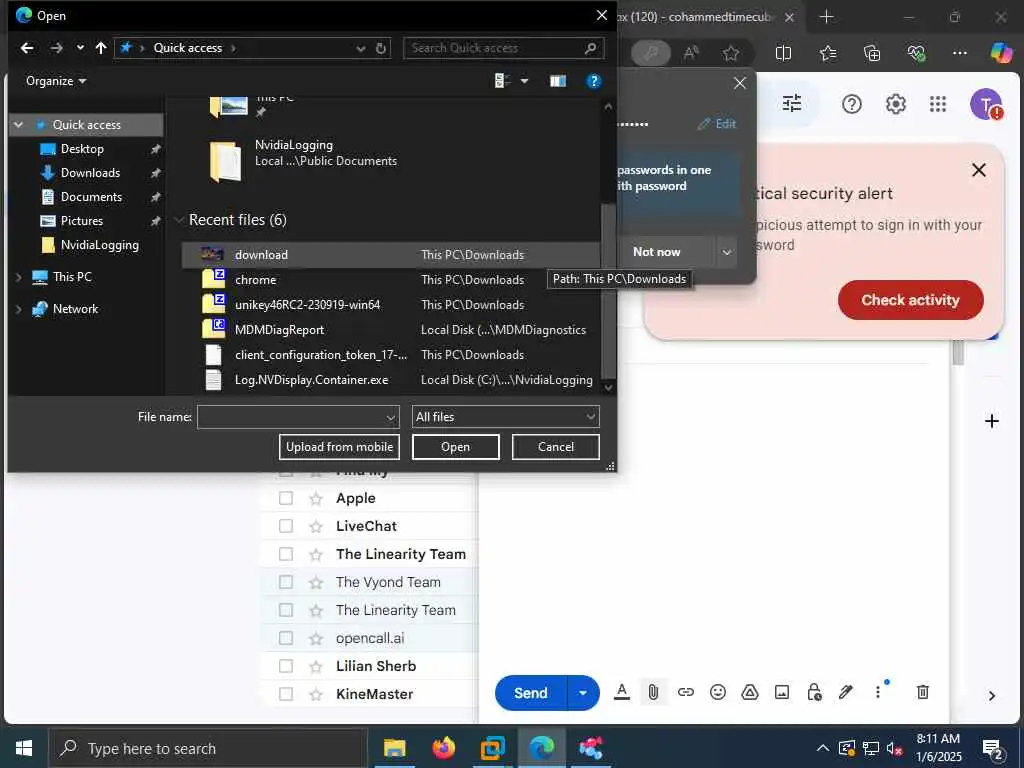
Task: Go up one folder level with the up arrow
Action: pyautogui.click(x=101, y=48)
